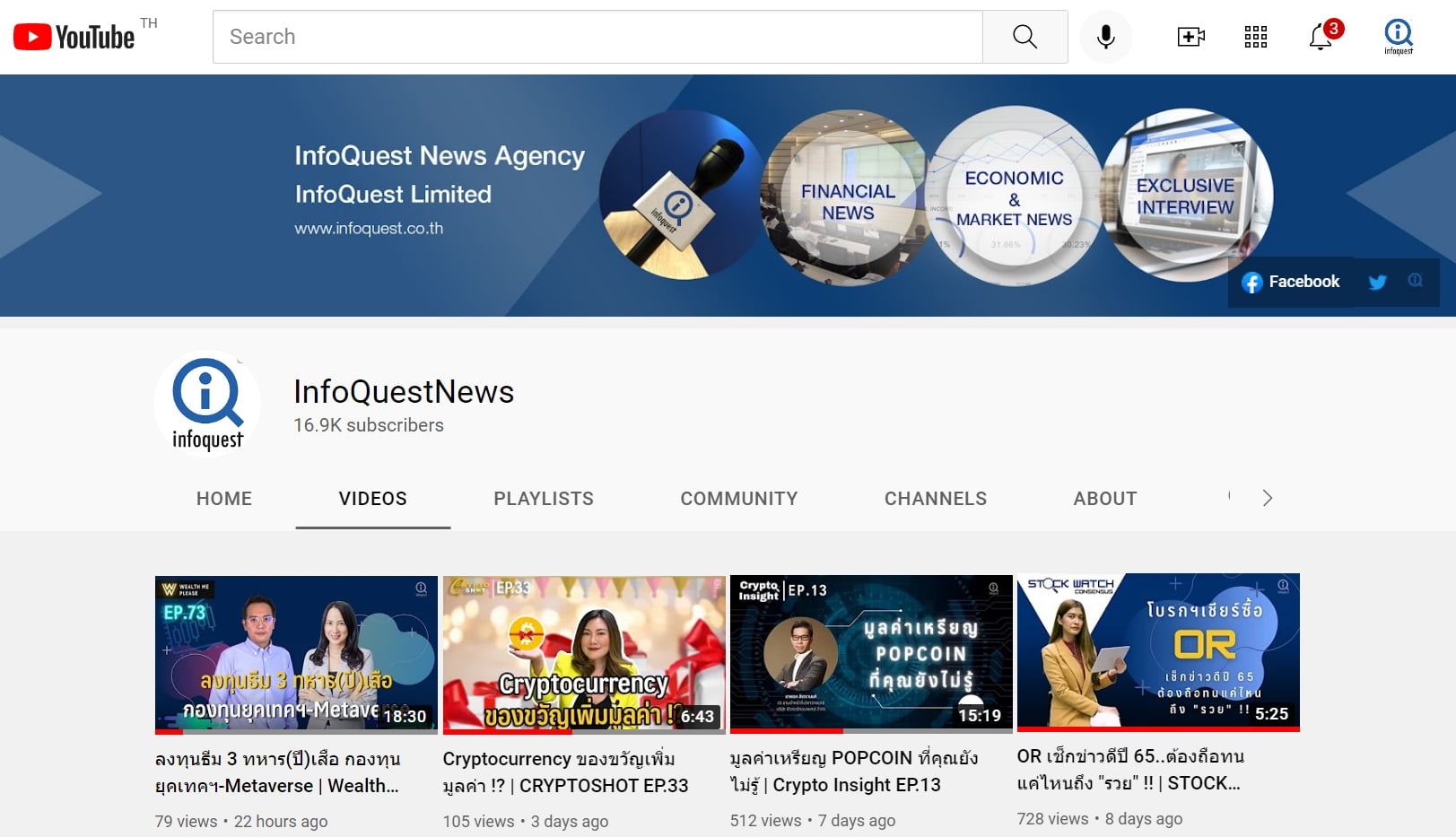Image resolution: width=1456 pixels, height=837 pixels.
Task: Open the CRYPTOSHOT EP.33 video title
Action: [566, 772]
